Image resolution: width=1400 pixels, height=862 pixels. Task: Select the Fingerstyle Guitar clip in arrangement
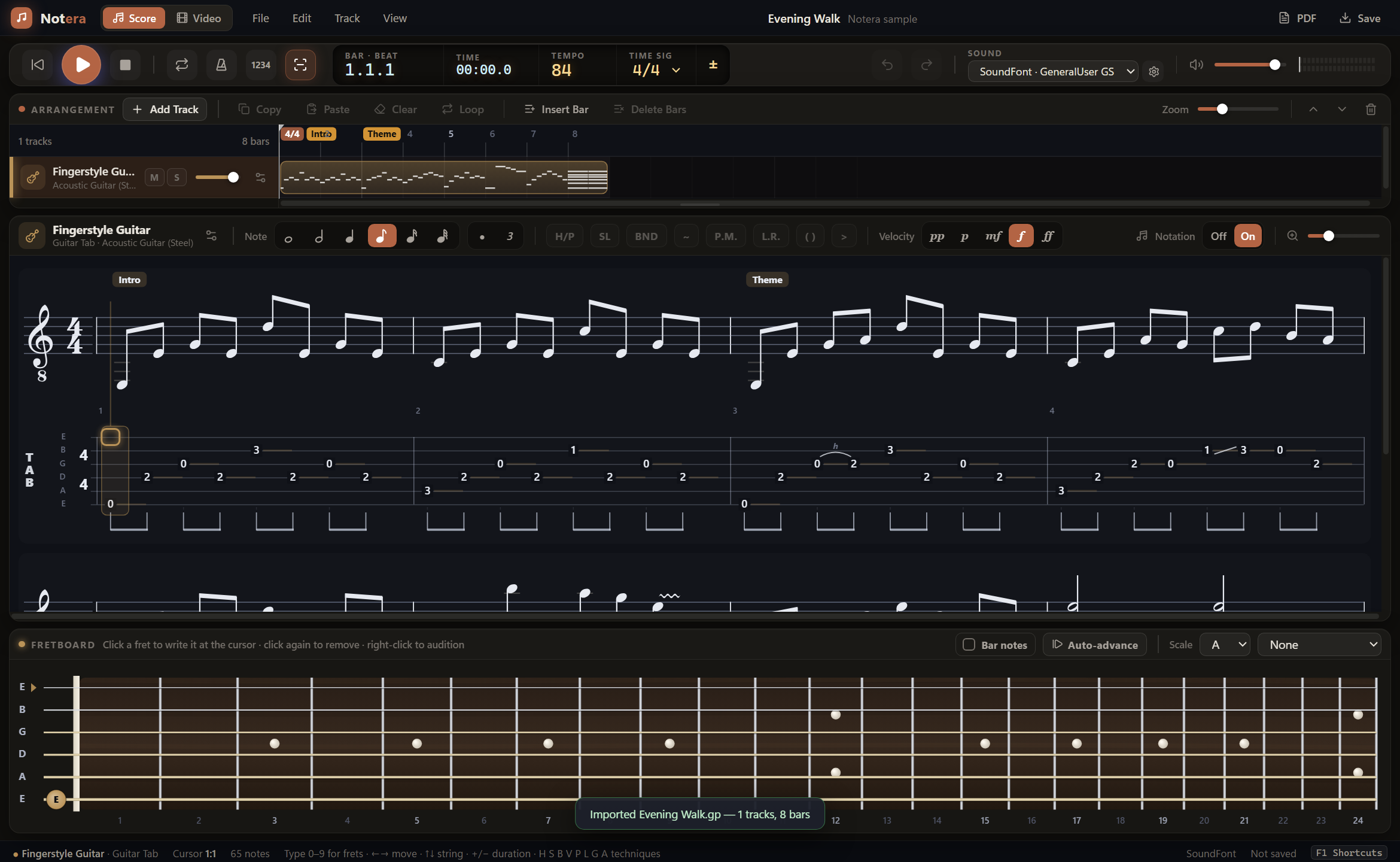[x=443, y=177]
